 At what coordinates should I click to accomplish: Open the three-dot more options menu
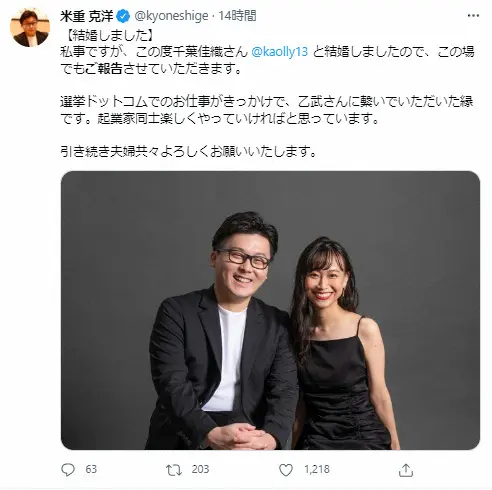tap(473, 16)
